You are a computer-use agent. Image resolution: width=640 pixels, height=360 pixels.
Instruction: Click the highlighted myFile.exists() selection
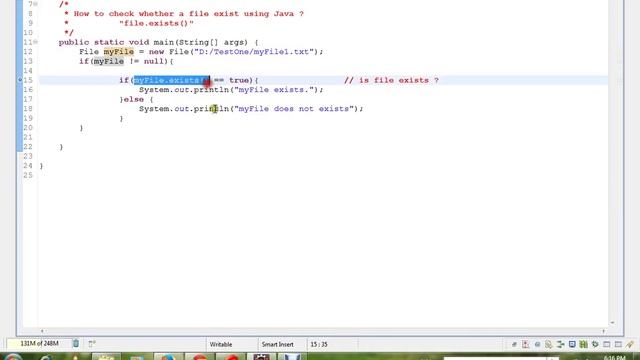(172, 80)
